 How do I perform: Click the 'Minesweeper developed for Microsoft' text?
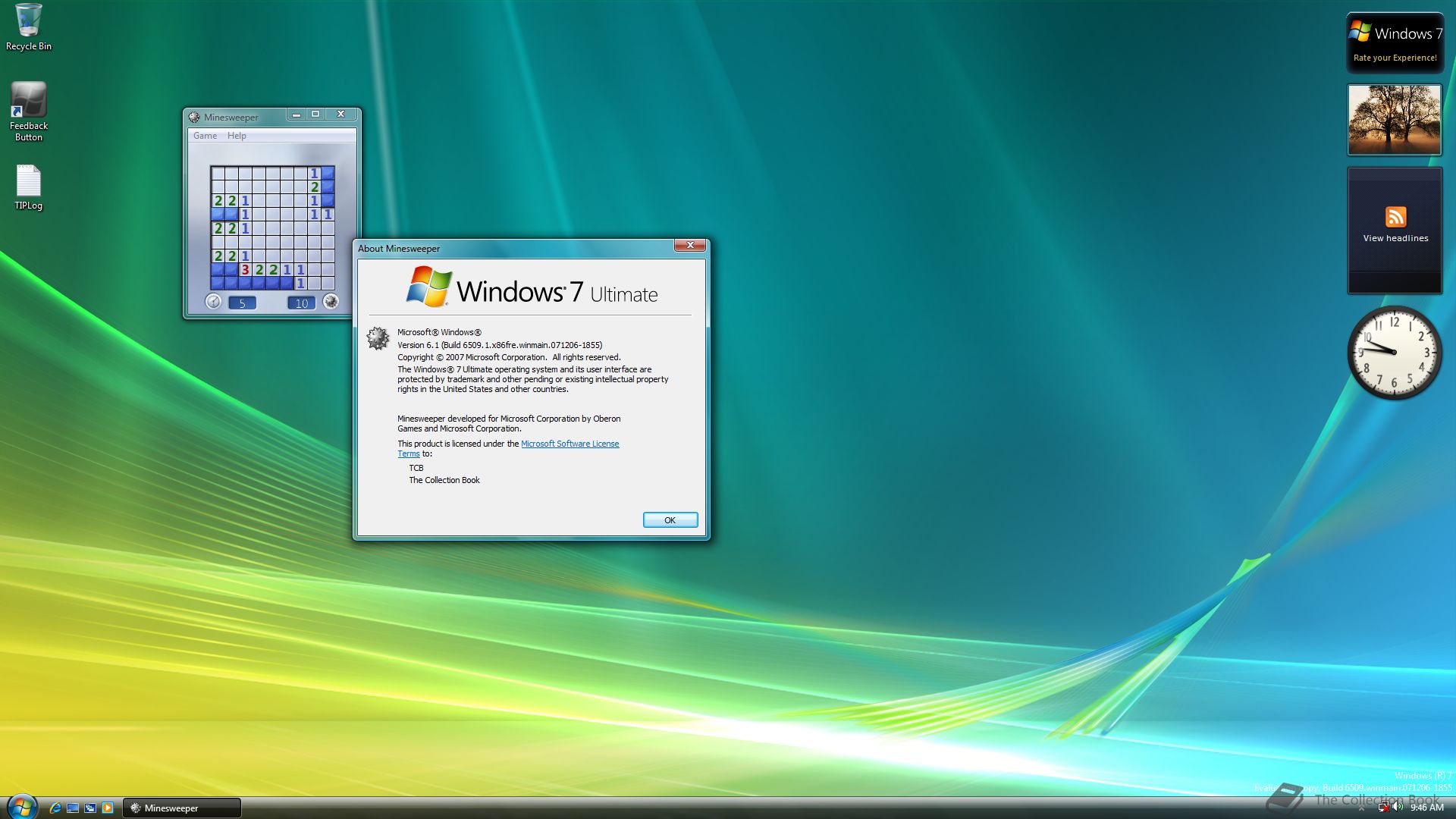[x=509, y=423]
